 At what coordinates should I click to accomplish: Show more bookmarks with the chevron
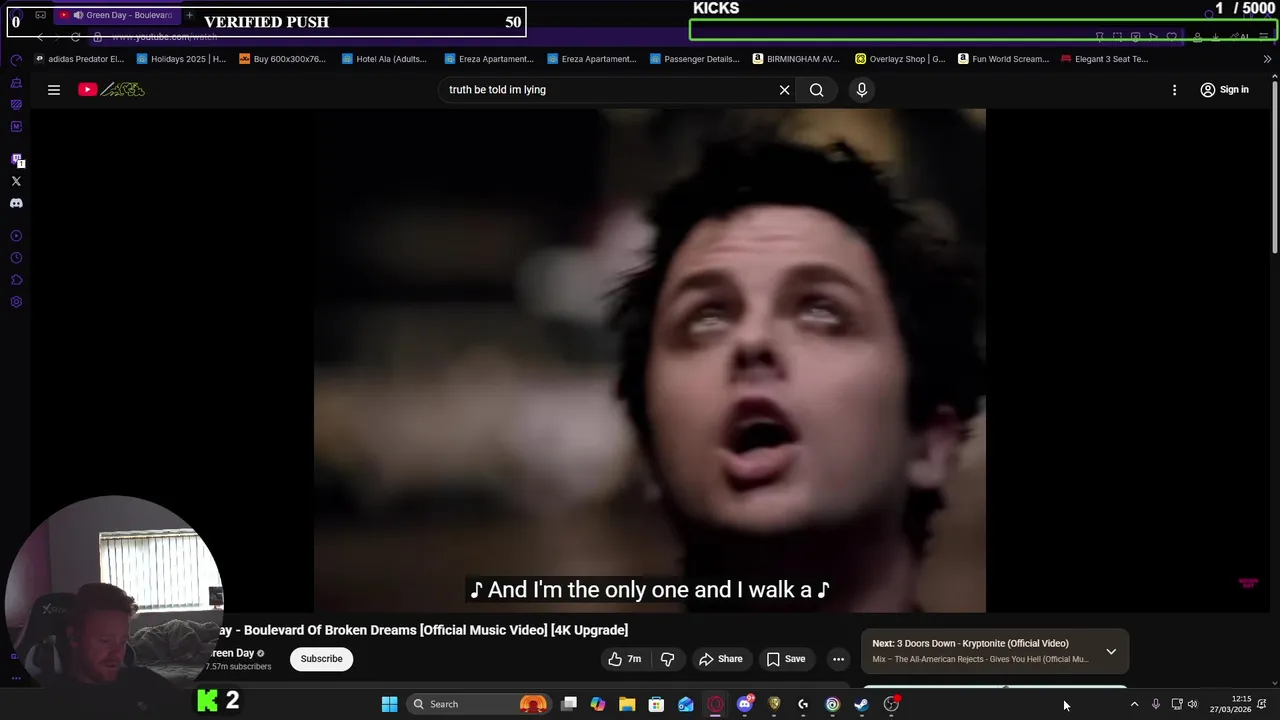(1267, 59)
